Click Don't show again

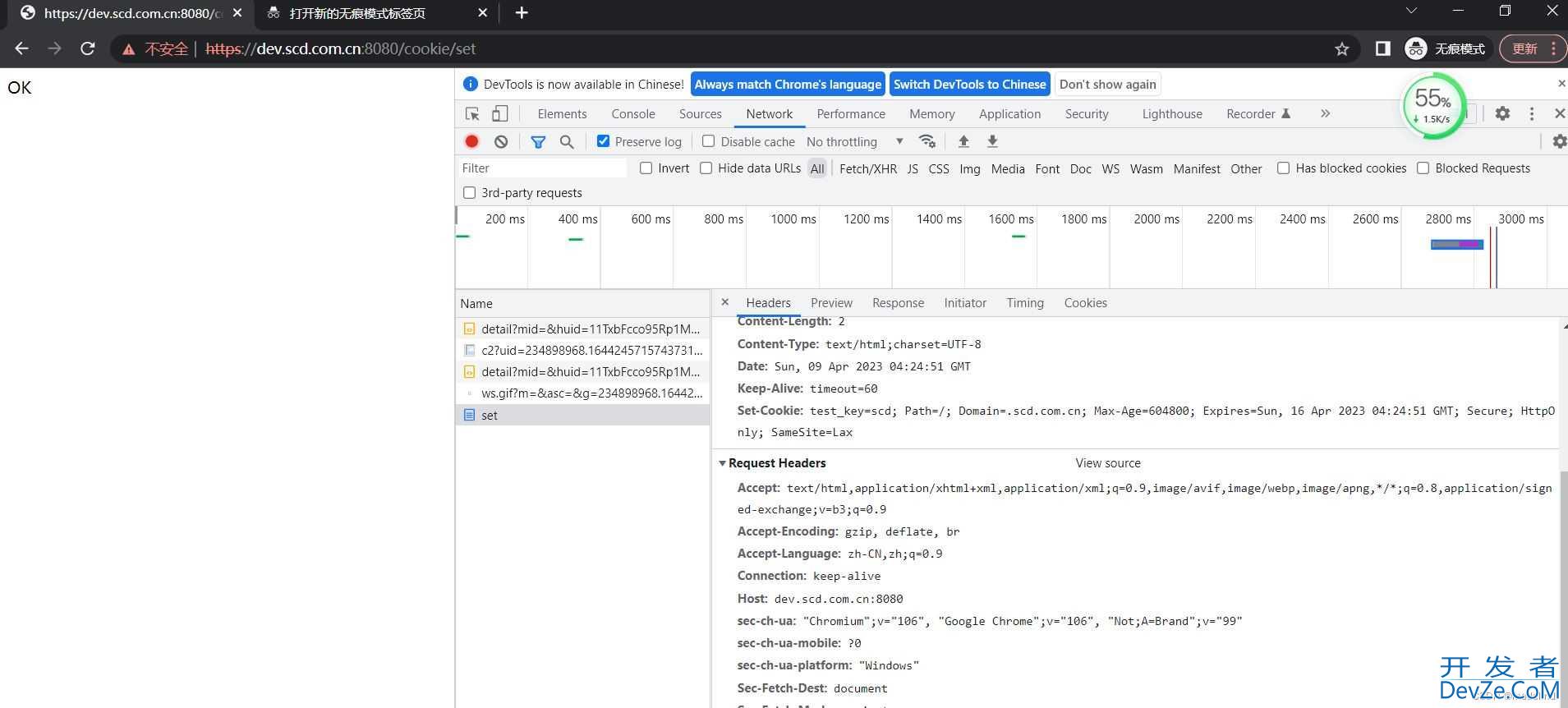pos(1108,84)
